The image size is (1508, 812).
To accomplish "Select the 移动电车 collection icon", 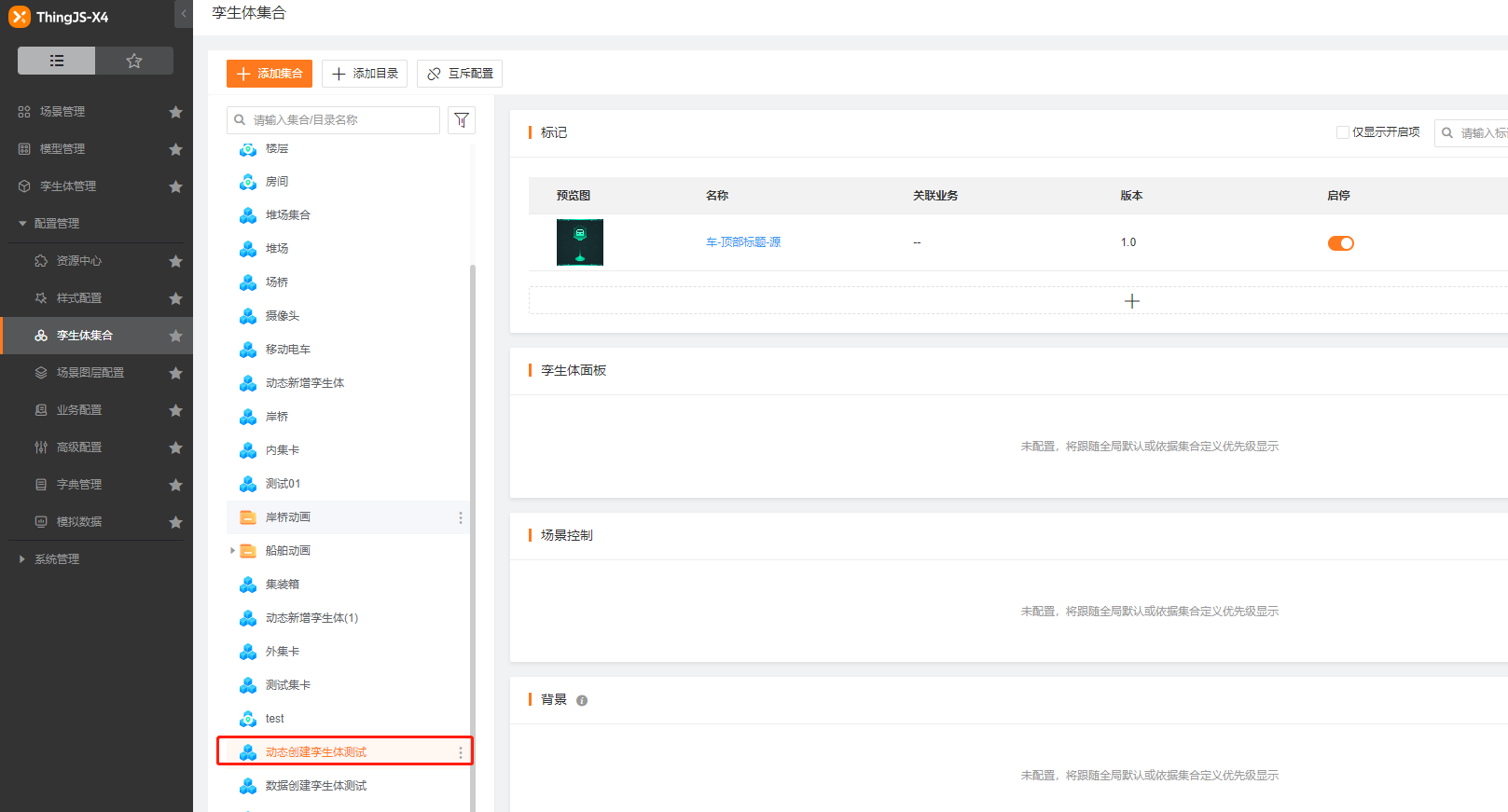I will [248, 350].
